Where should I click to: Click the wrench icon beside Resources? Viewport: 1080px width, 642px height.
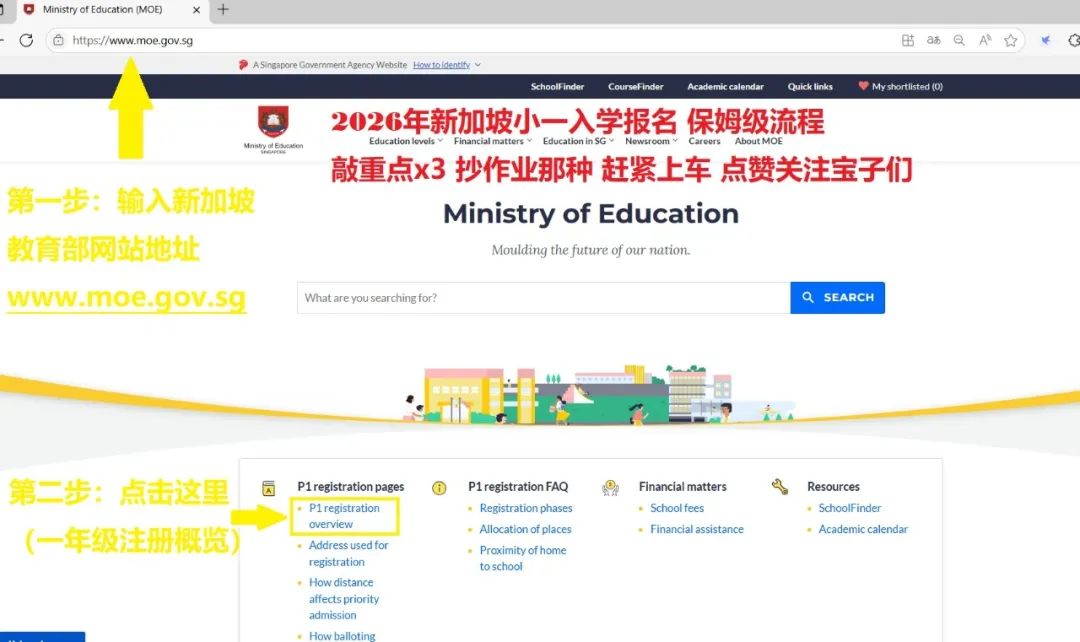click(x=780, y=487)
